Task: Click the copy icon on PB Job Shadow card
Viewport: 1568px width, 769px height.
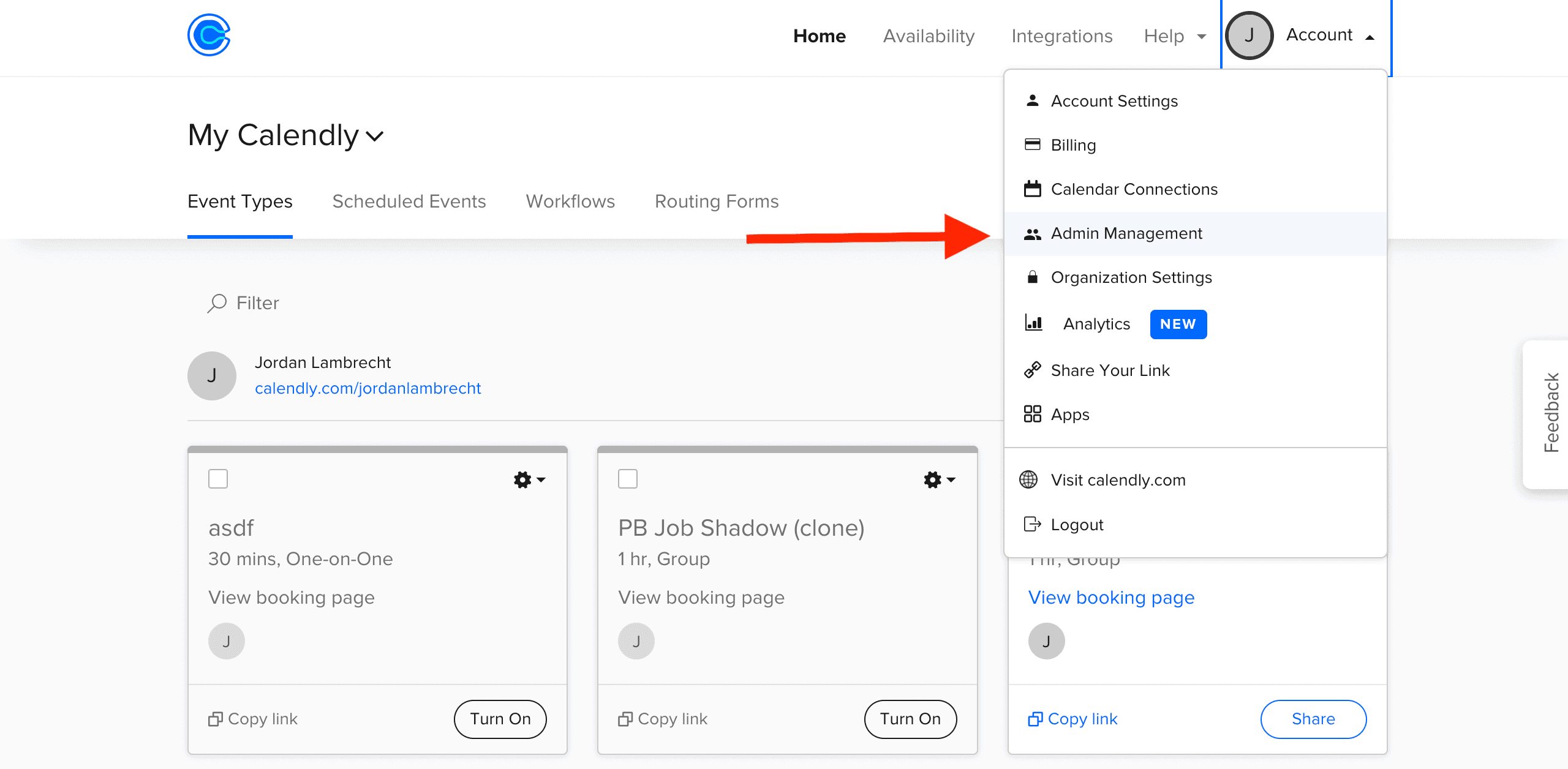Action: (625, 719)
